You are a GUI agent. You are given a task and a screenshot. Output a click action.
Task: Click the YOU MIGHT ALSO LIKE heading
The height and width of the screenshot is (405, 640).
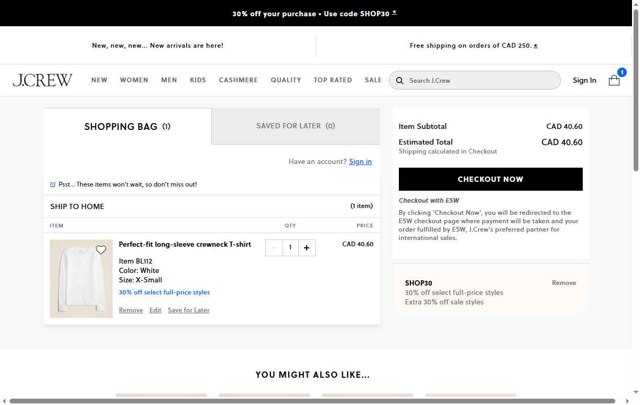(313, 375)
